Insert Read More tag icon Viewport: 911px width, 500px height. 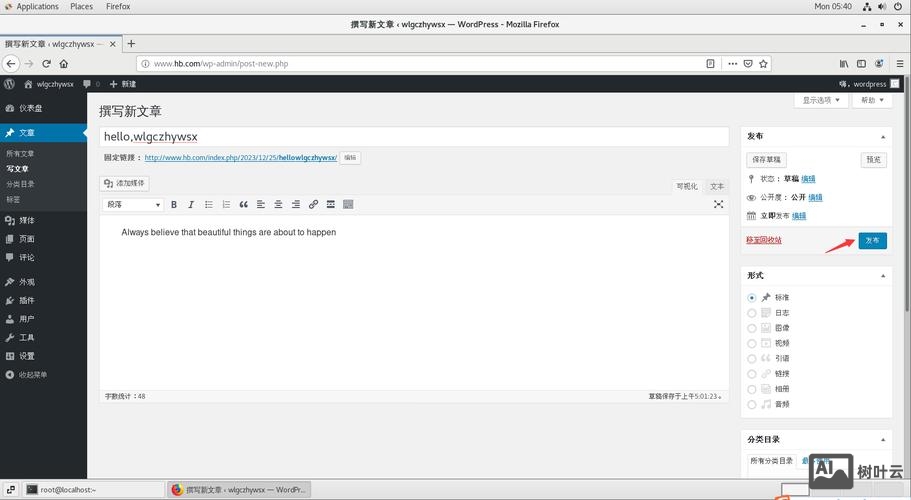pos(331,204)
